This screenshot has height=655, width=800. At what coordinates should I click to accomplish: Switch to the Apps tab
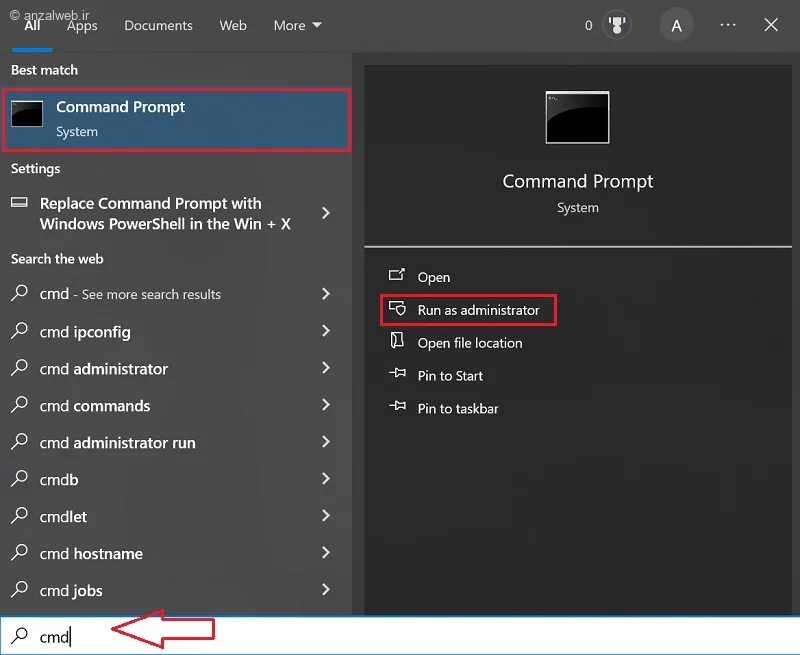(82, 25)
